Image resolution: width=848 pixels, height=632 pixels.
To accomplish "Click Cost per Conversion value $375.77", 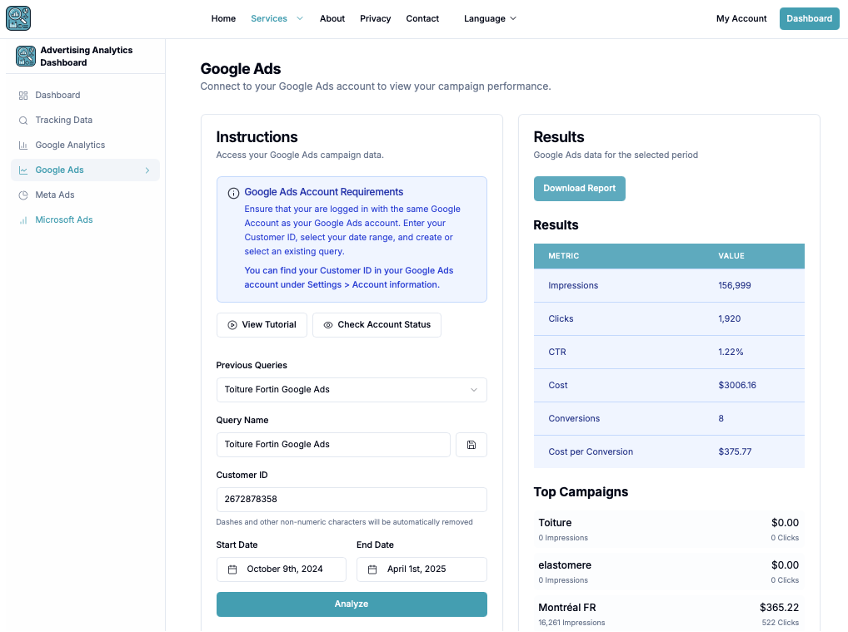I will (x=734, y=452).
